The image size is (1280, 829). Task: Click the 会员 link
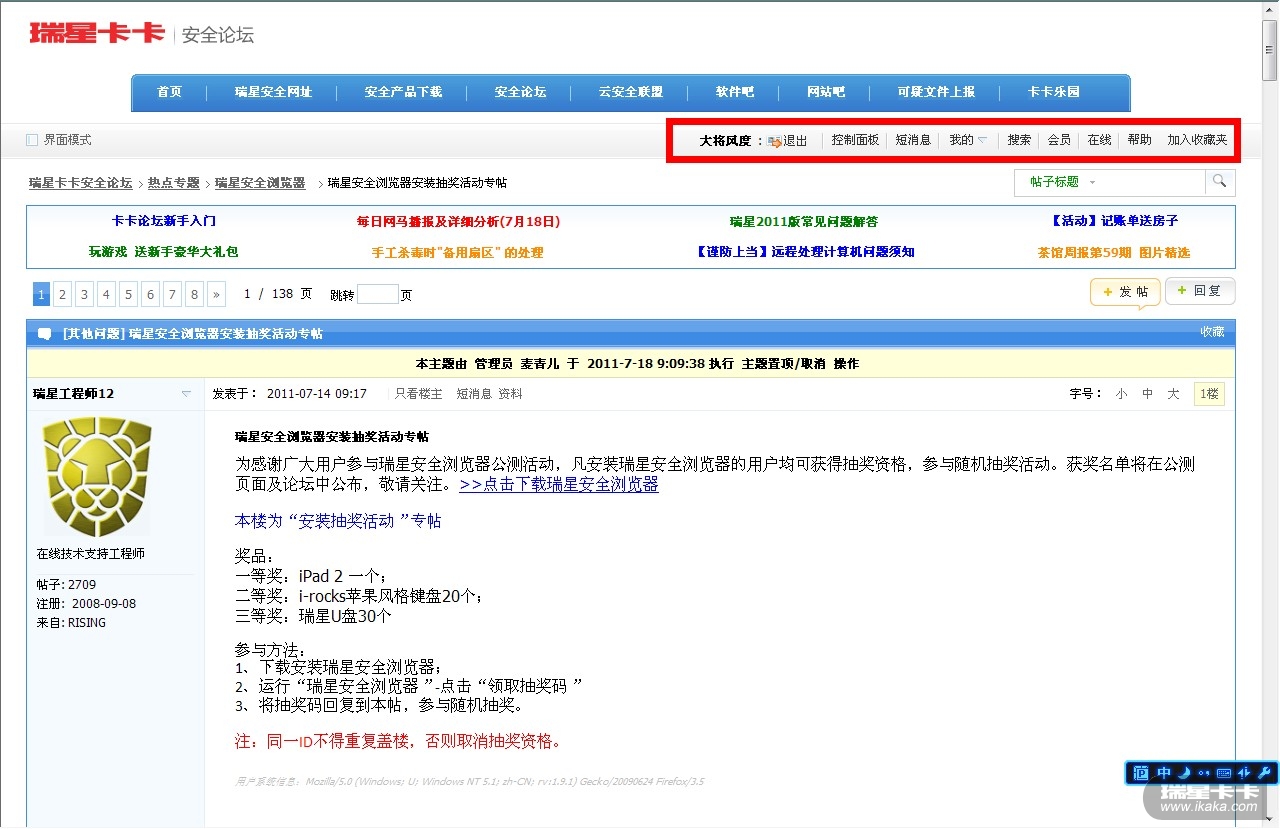(1059, 141)
